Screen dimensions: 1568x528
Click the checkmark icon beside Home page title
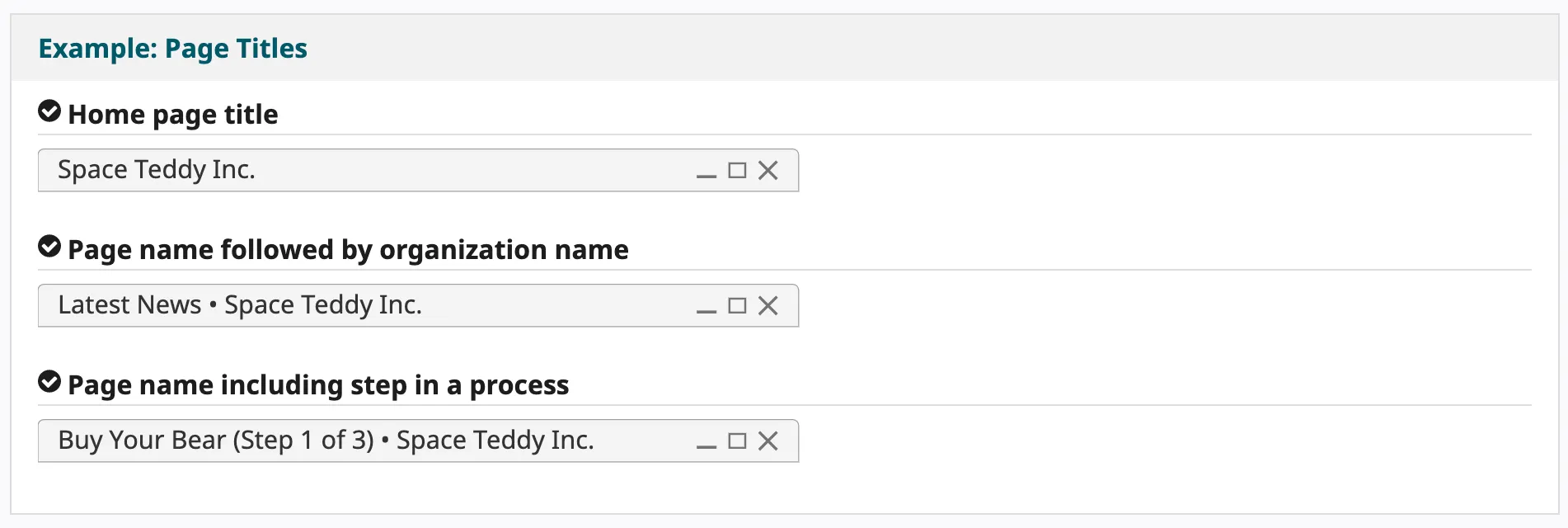pos(49,111)
